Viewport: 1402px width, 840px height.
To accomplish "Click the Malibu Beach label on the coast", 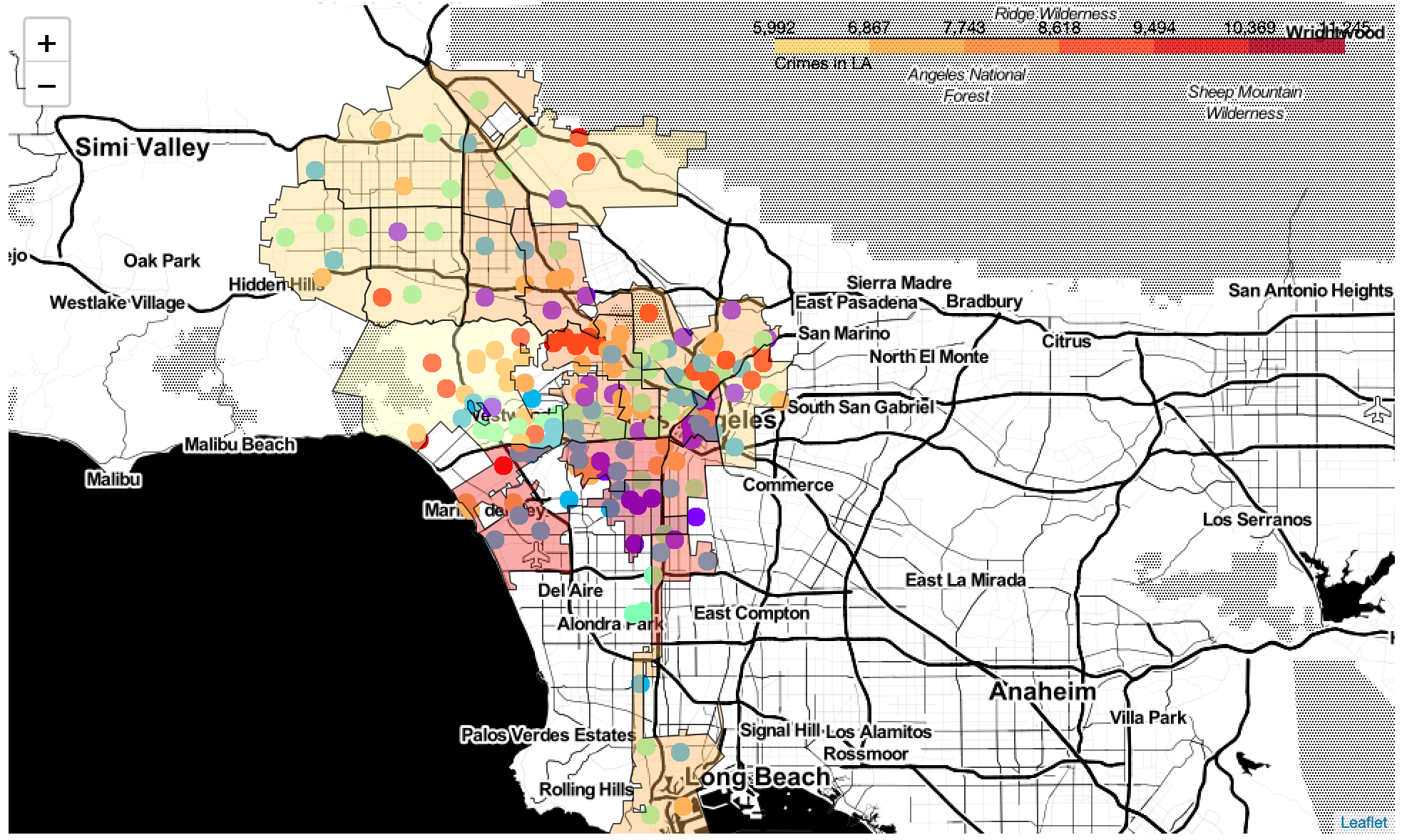I will [240, 445].
